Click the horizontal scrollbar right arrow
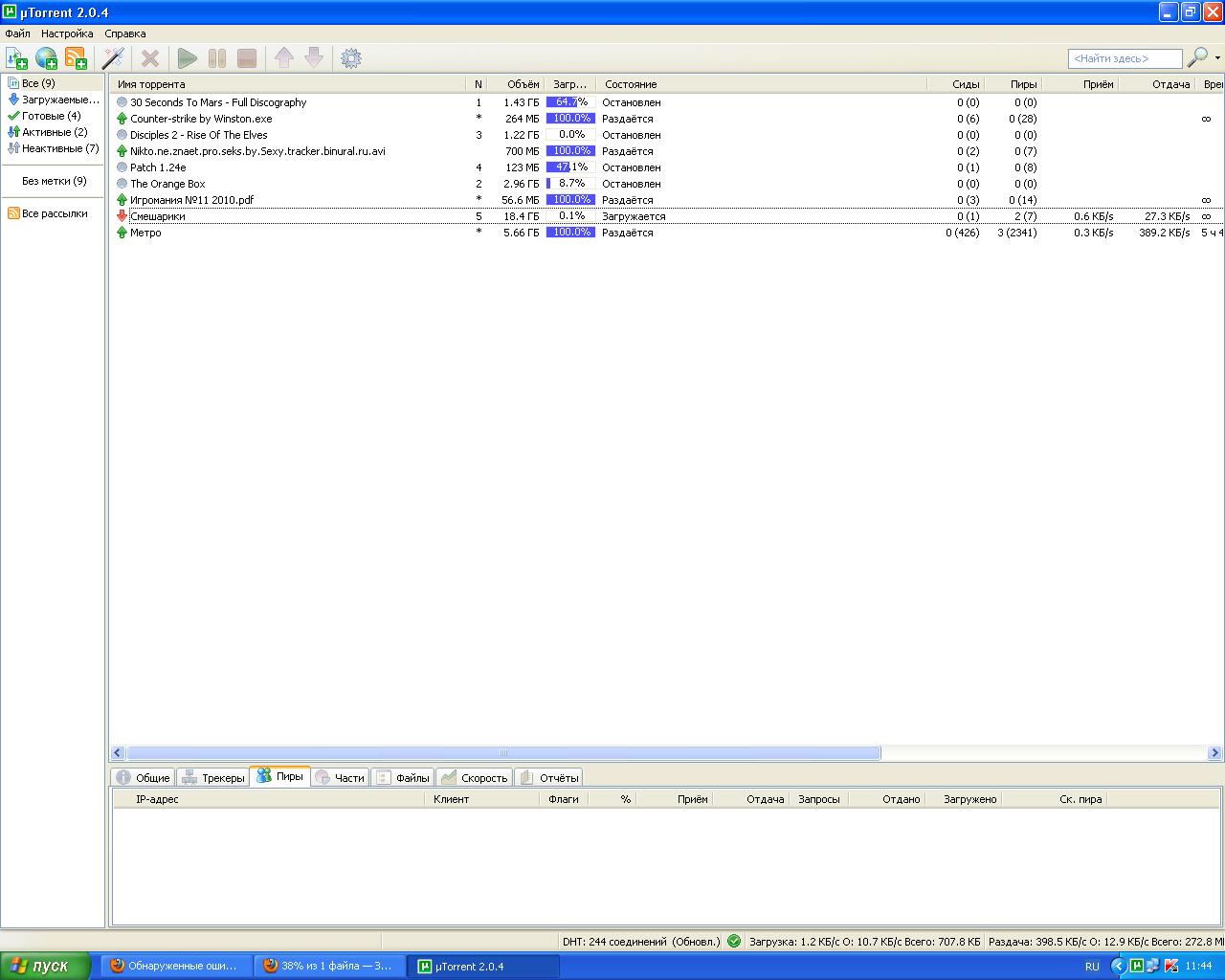The image size is (1225, 980). click(1214, 753)
